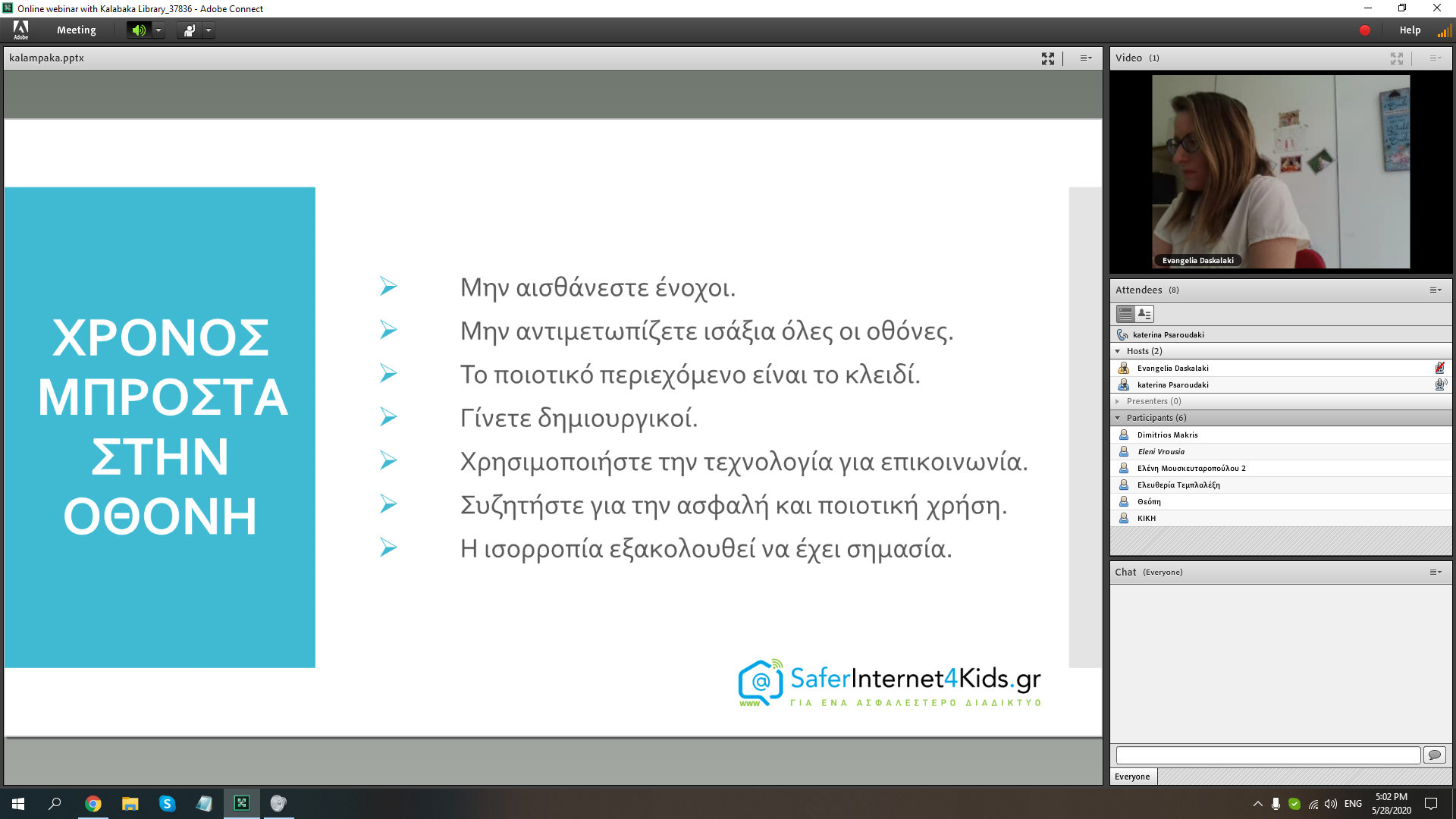Image resolution: width=1456 pixels, height=819 pixels.
Task: Open the raise hand status dropdown arrow
Action: tap(209, 30)
